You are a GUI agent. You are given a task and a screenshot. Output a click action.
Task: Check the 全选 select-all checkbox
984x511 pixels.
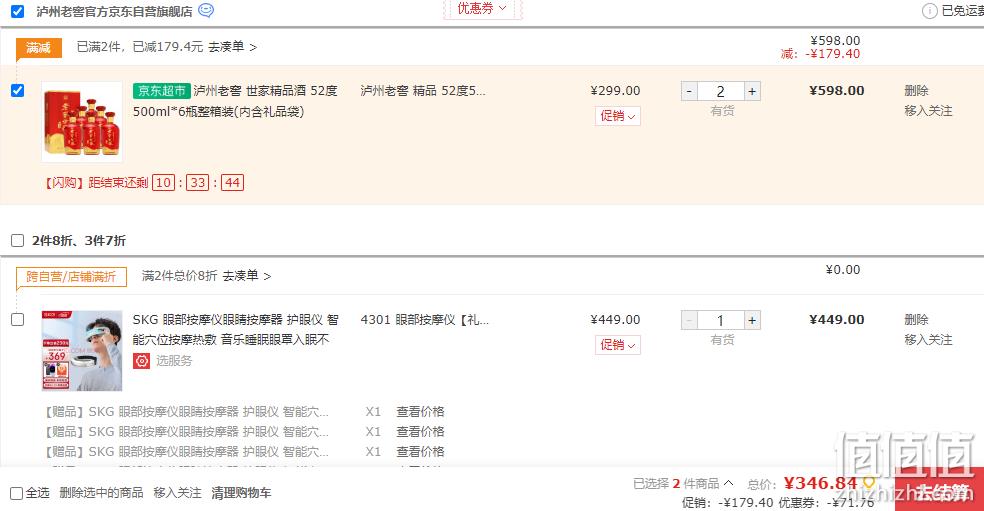pyautogui.click(x=17, y=493)
